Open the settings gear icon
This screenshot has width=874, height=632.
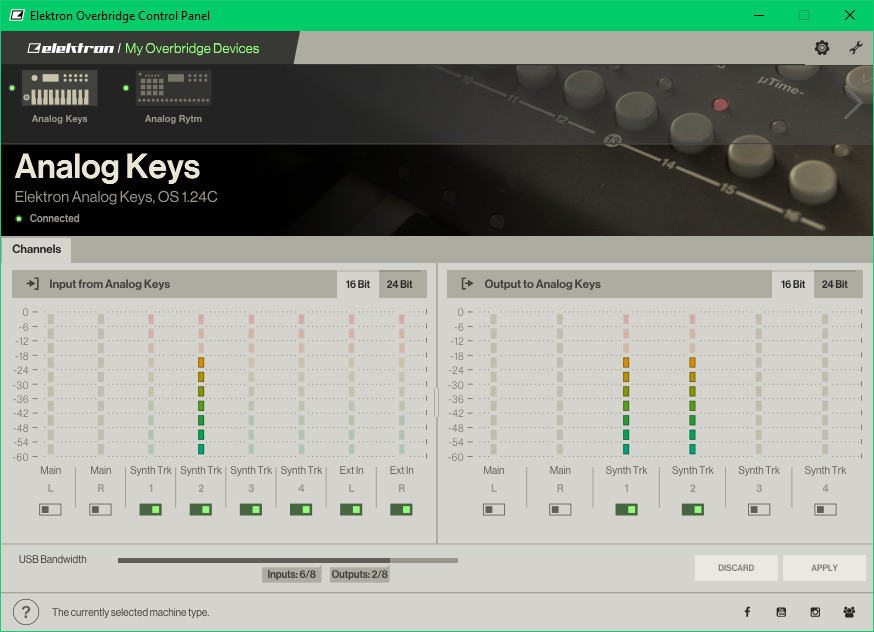pos(822,48)
